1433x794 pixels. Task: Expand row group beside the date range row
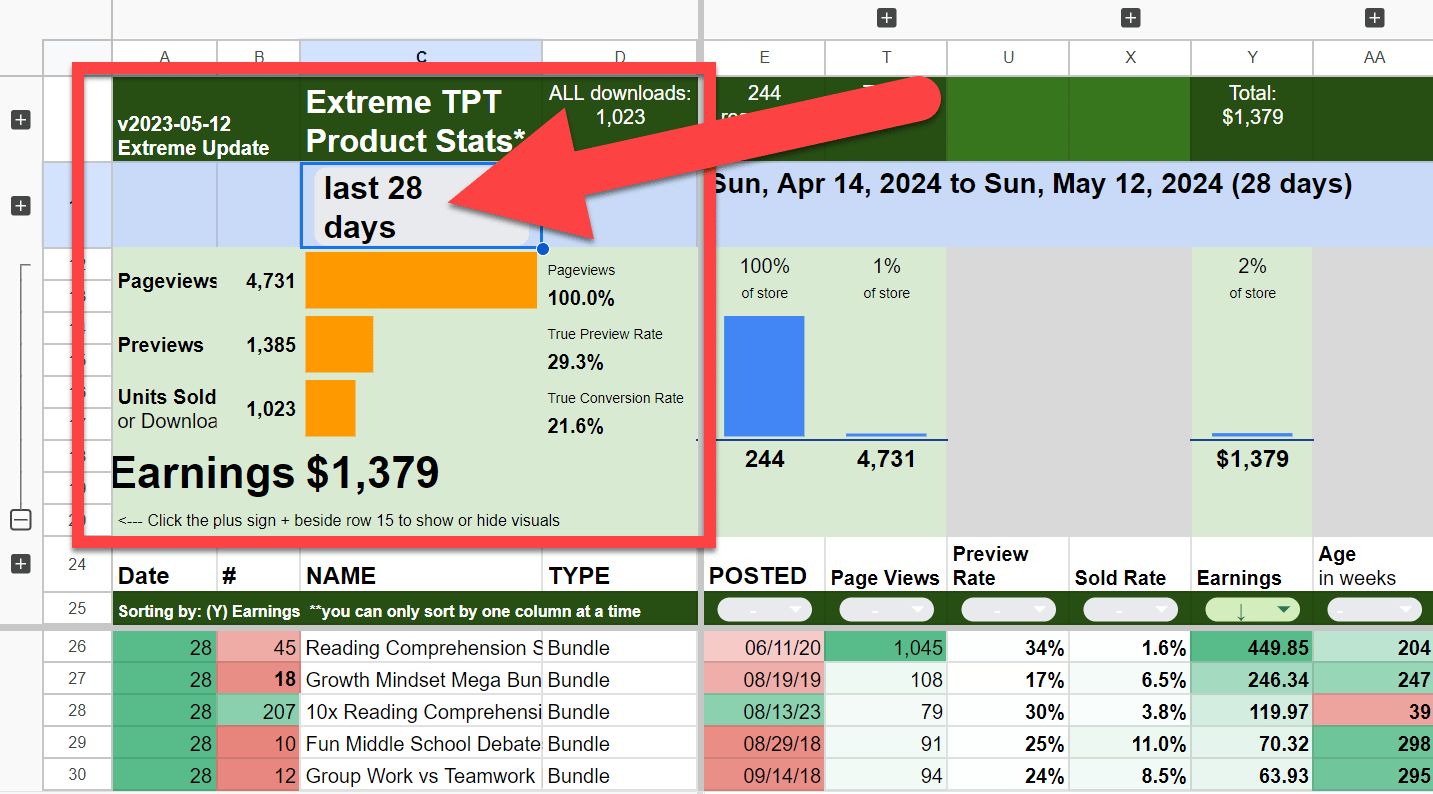pos(20,206)
